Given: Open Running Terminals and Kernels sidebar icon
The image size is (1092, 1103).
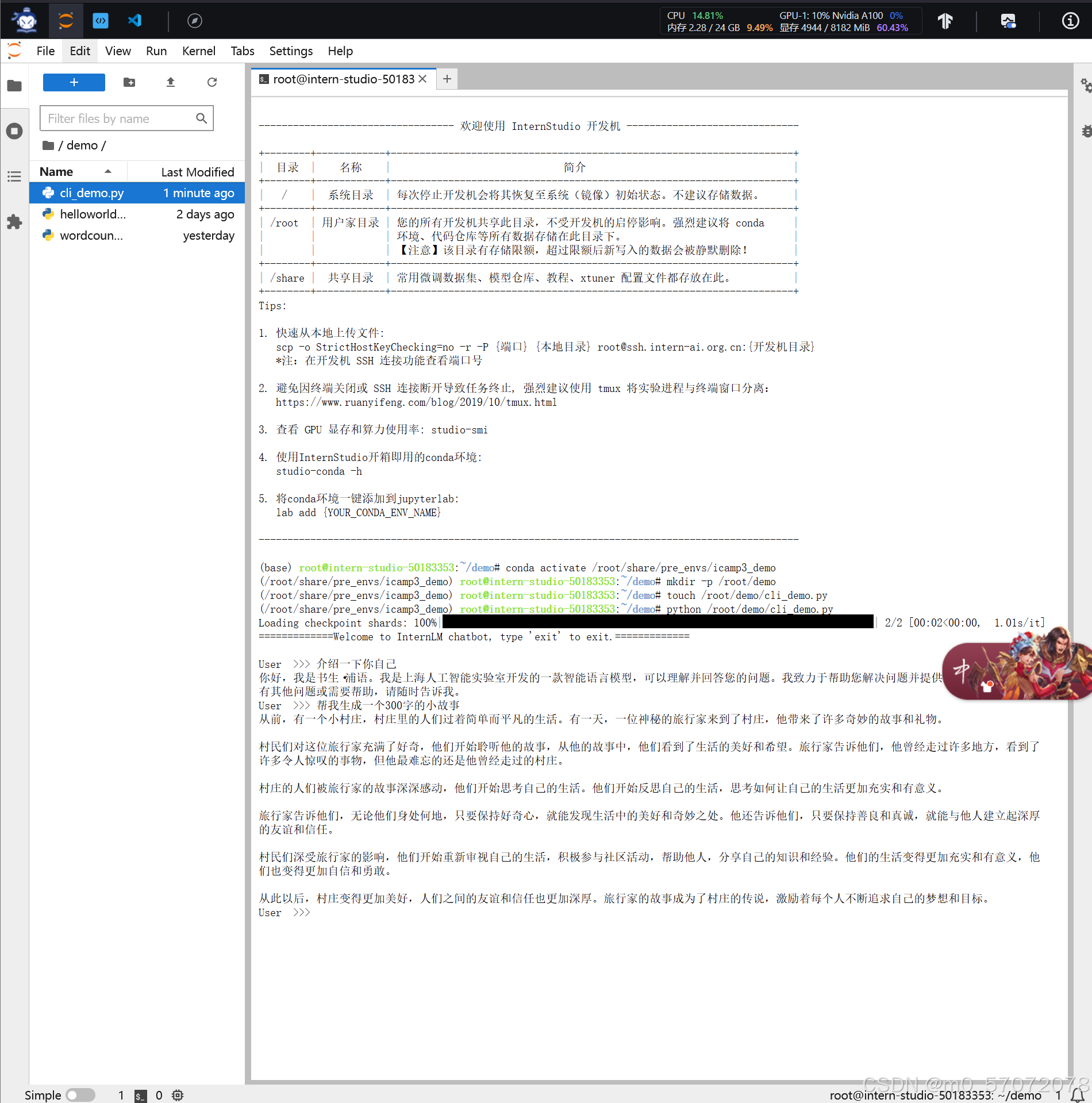Looking at the screenshot, I should [14, 131].
